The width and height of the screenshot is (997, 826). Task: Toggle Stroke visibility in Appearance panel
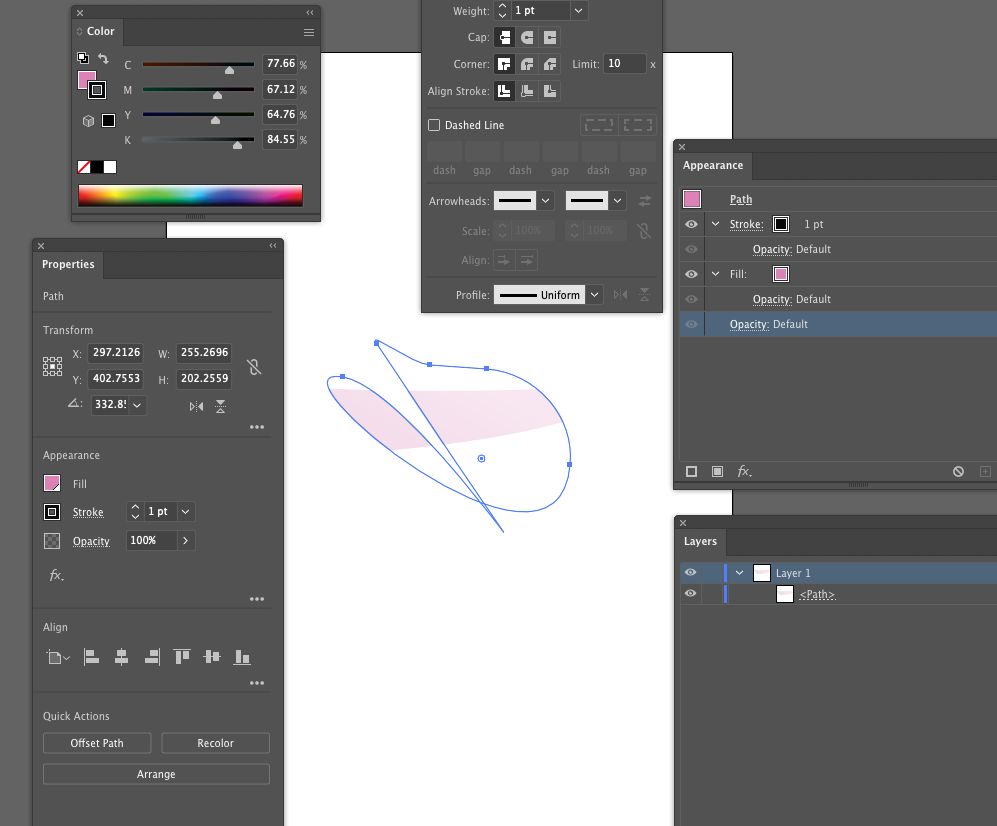pyautogui.click(x=691, y=224)
